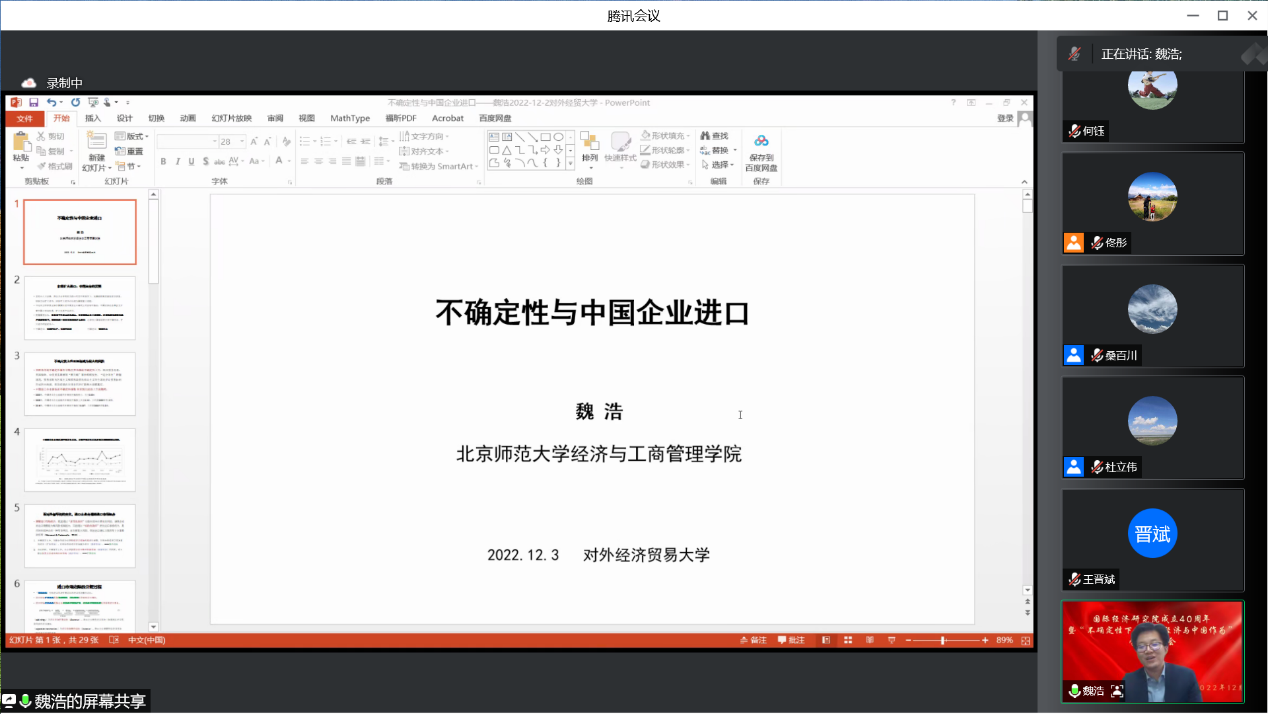Click the Paste clipboard icon

21,144
